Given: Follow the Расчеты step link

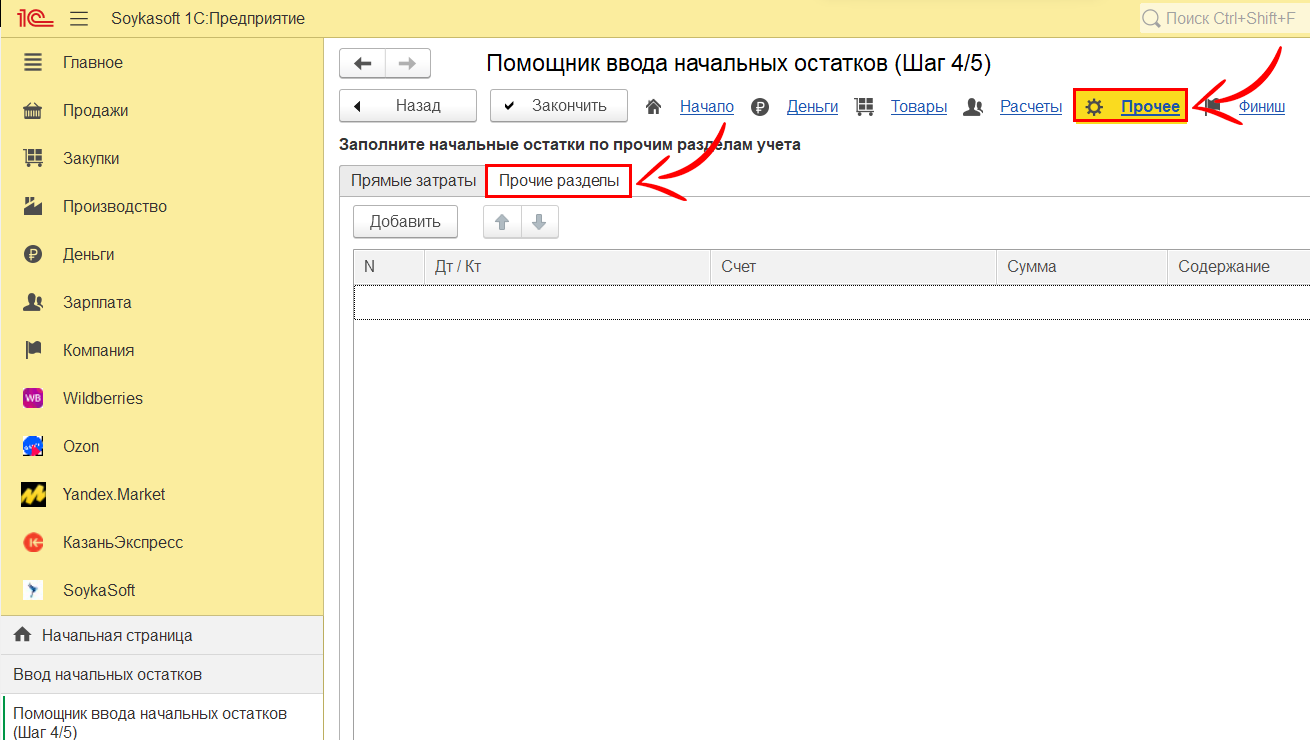Looking at the screenshot, I should pyautogui.click(x=1031, y=107).
